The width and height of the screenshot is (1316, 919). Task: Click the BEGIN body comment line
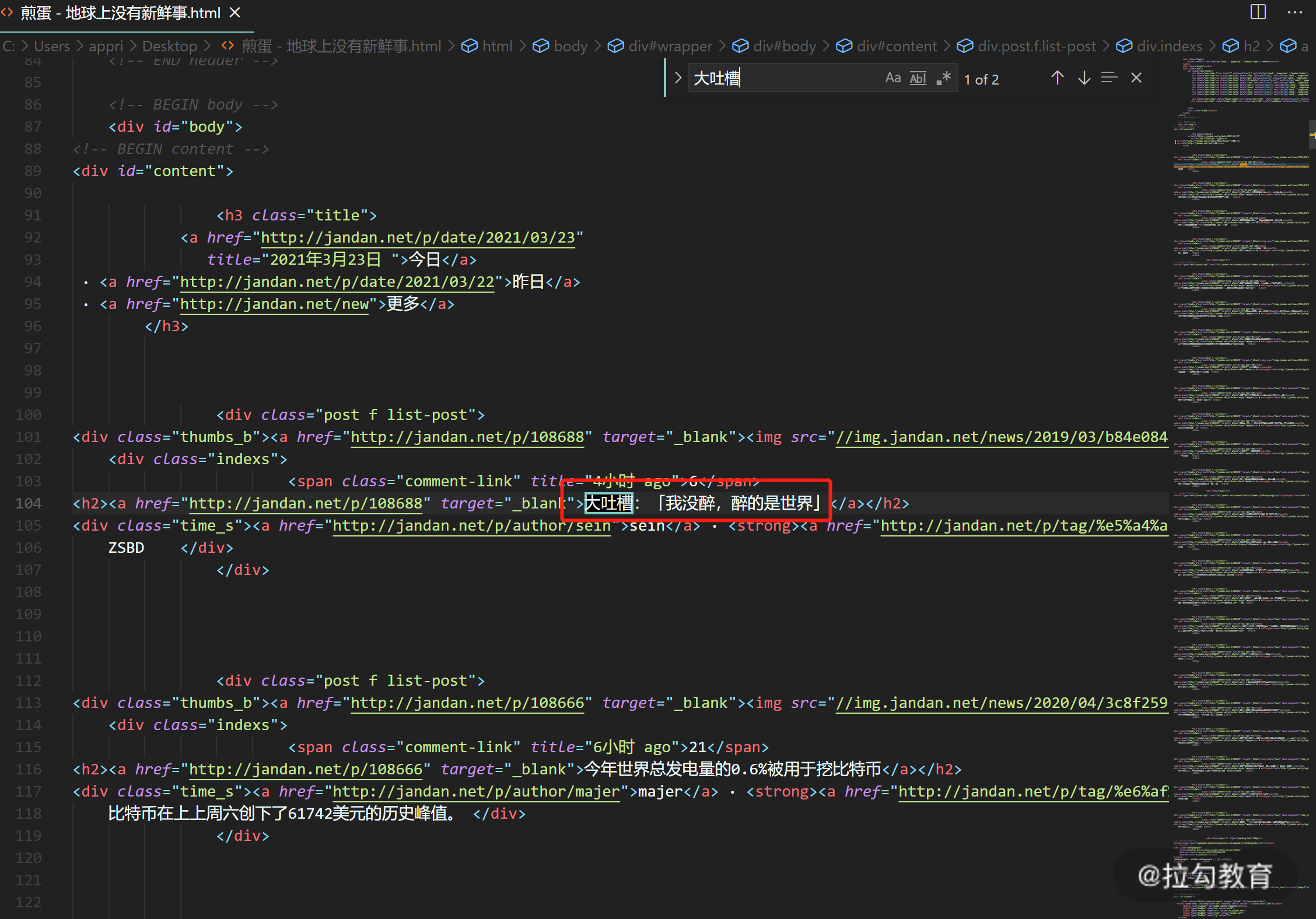[193, 104]
